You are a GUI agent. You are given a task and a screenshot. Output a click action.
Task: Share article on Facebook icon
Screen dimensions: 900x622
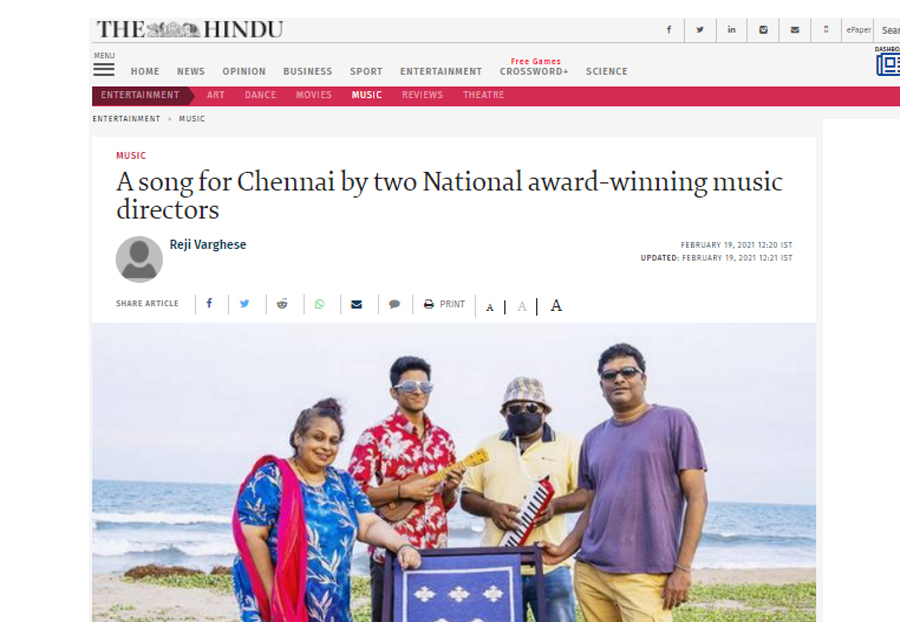click(x=210, y=304)
